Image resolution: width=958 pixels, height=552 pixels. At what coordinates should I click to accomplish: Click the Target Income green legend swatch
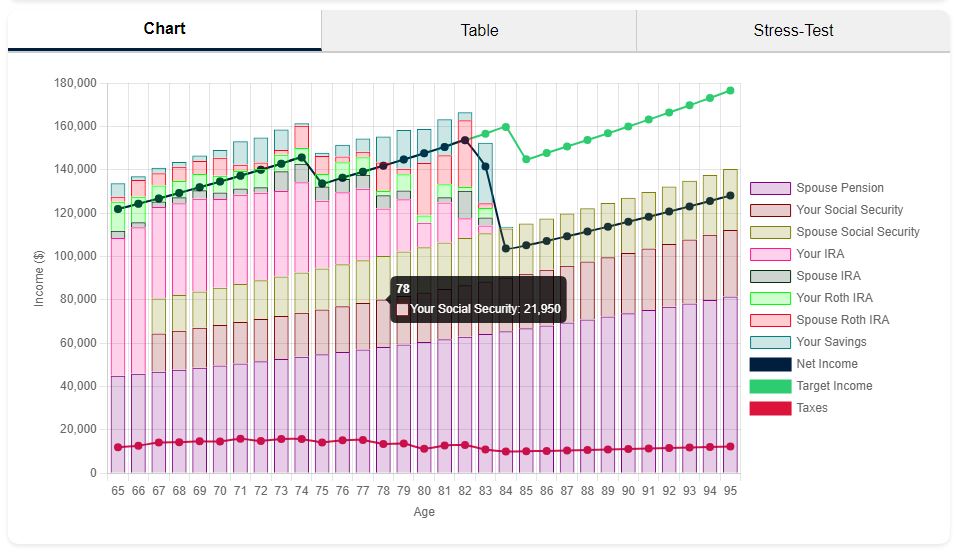click(x=770, y=386)
